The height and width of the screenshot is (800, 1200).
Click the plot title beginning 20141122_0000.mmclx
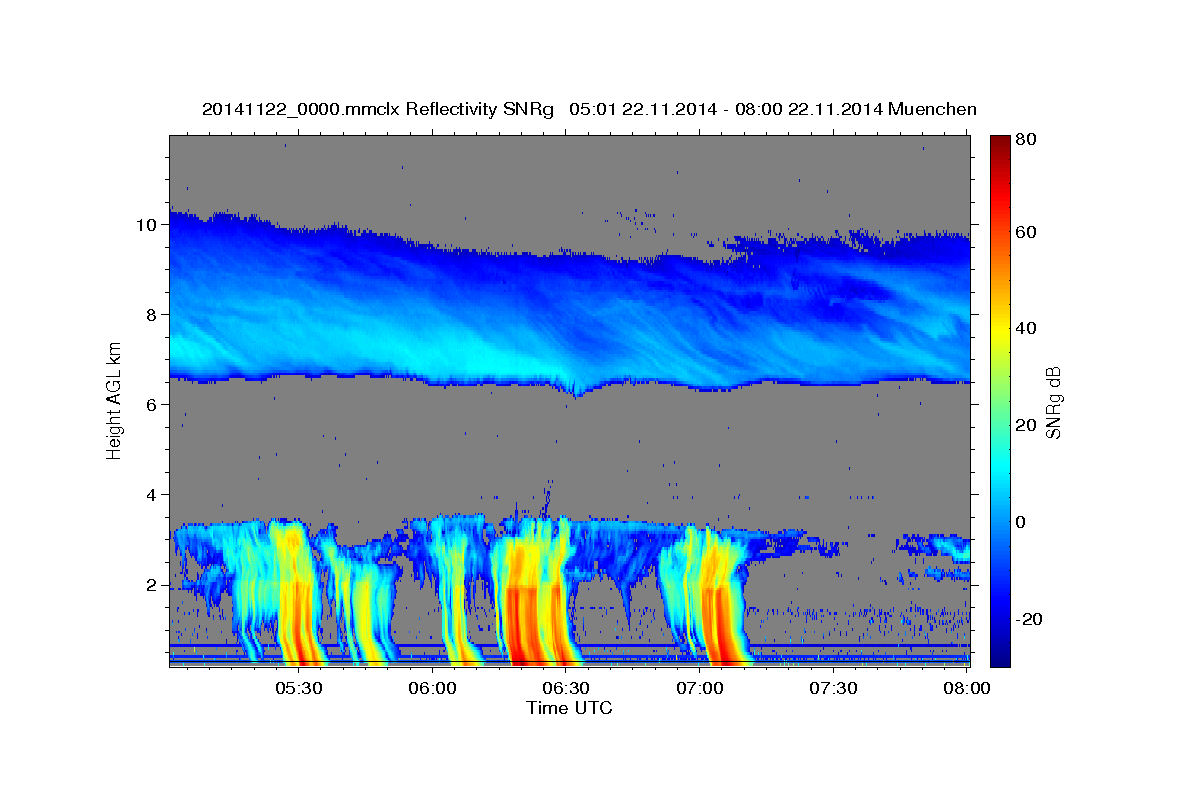click(589, 109)
